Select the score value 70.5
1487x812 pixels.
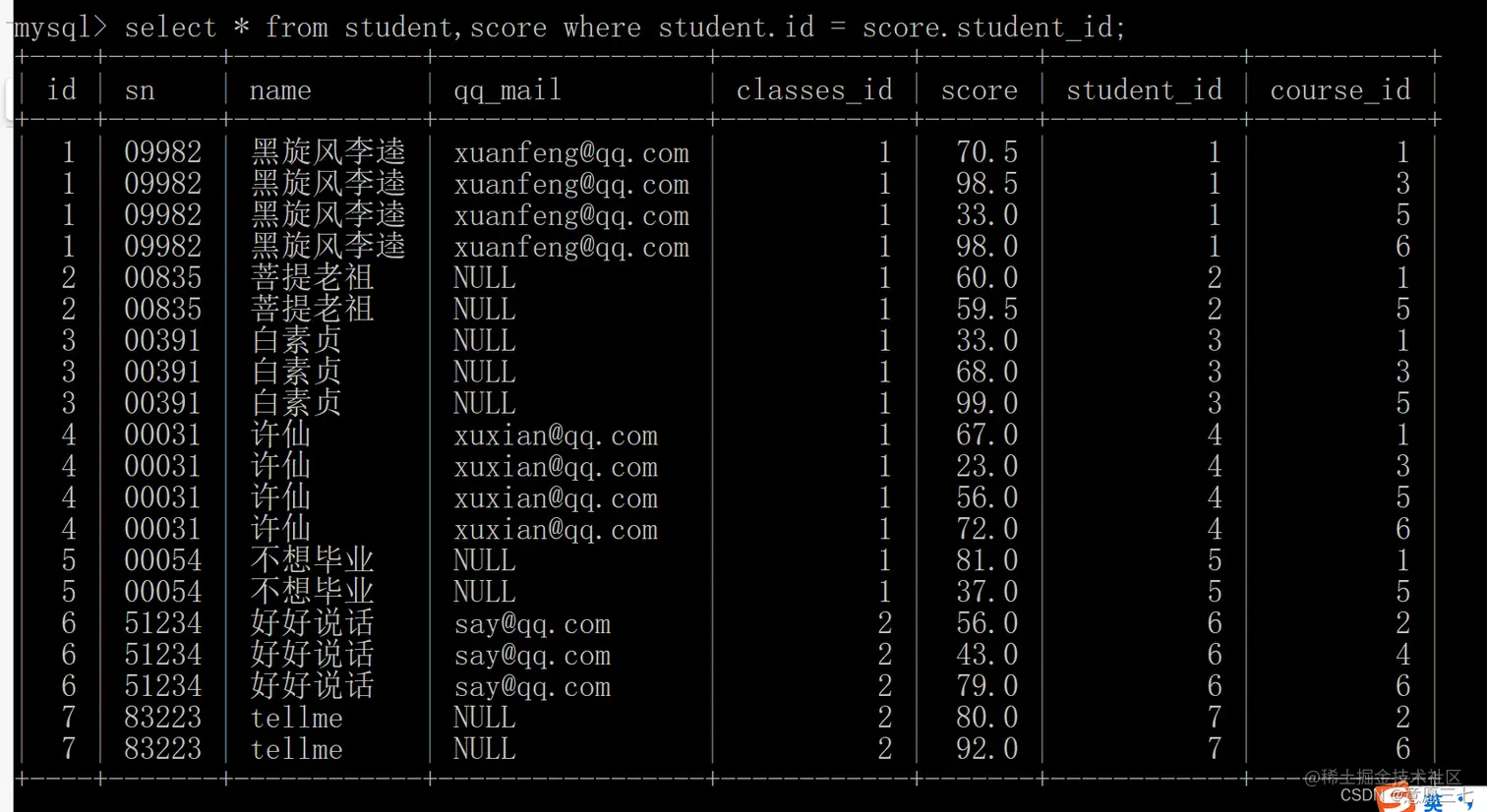pyautogui.click(x=987, y=152)
